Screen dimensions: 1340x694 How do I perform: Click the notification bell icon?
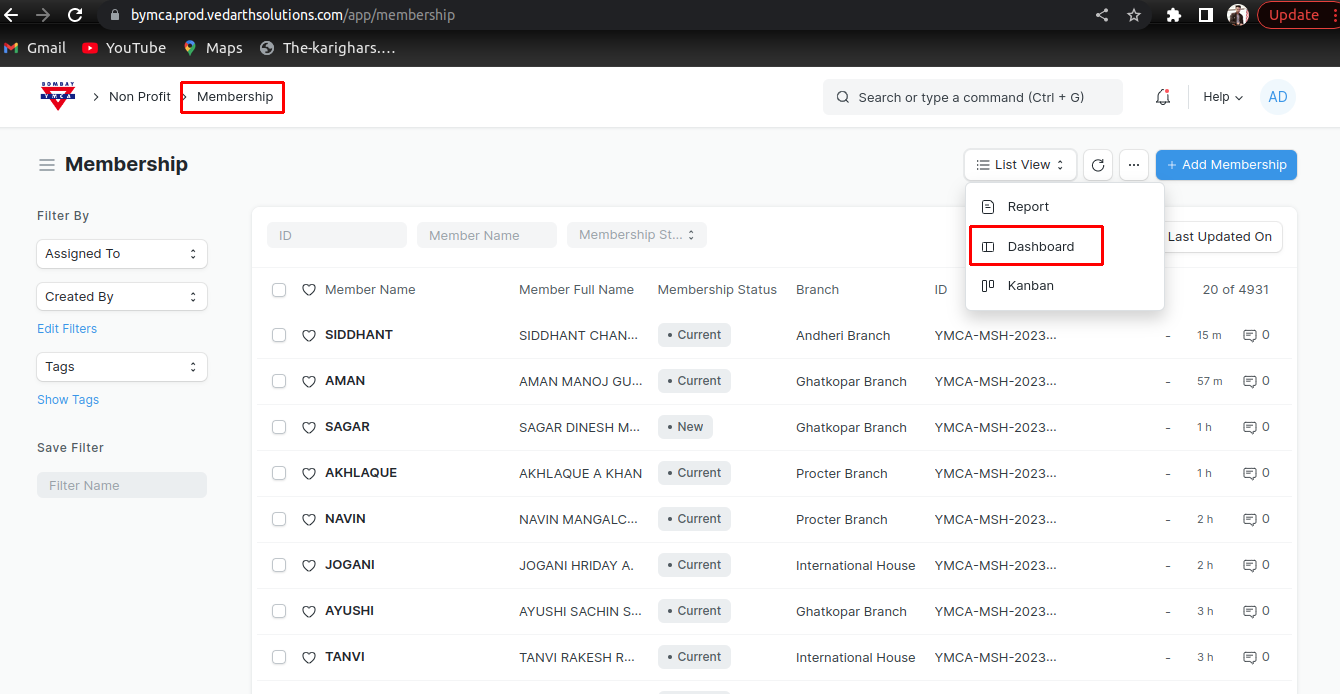tap(1162, 97)
